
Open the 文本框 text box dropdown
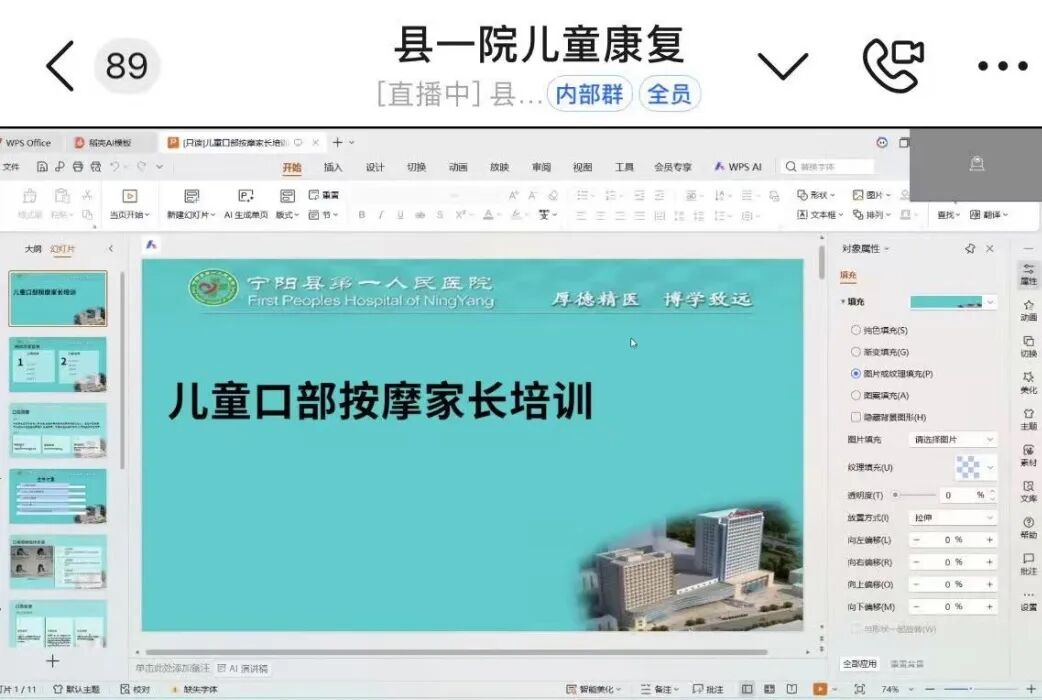click(x=819, y=215)
